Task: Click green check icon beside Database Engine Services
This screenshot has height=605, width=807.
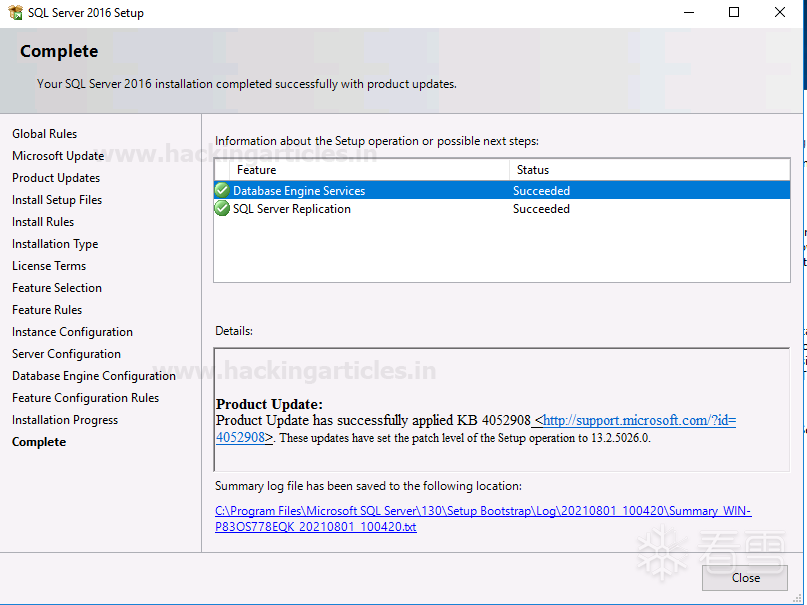Action: (222, 190)
